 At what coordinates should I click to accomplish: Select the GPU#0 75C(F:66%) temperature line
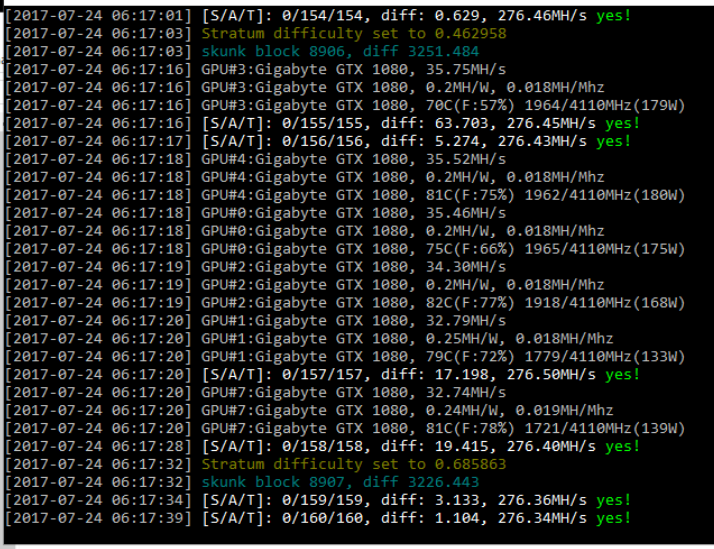tap(345, 249)
